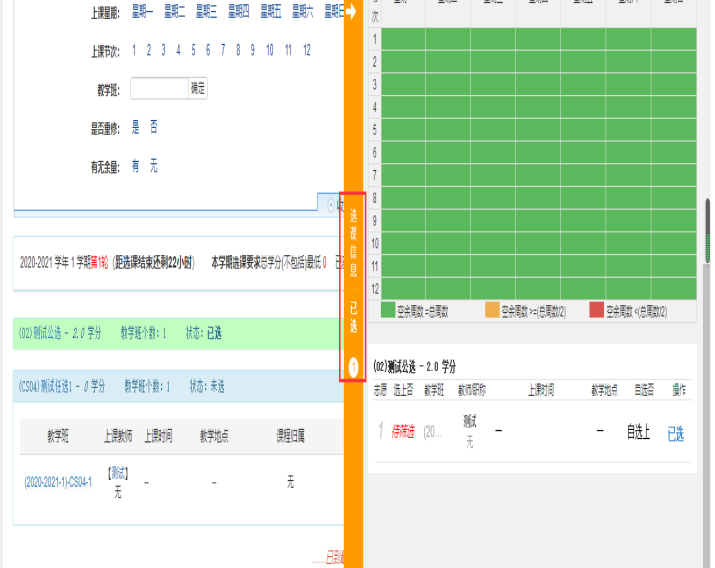Click the 操作 column header
This screenshot has width=715, height=568.
(x=679, y=390)
